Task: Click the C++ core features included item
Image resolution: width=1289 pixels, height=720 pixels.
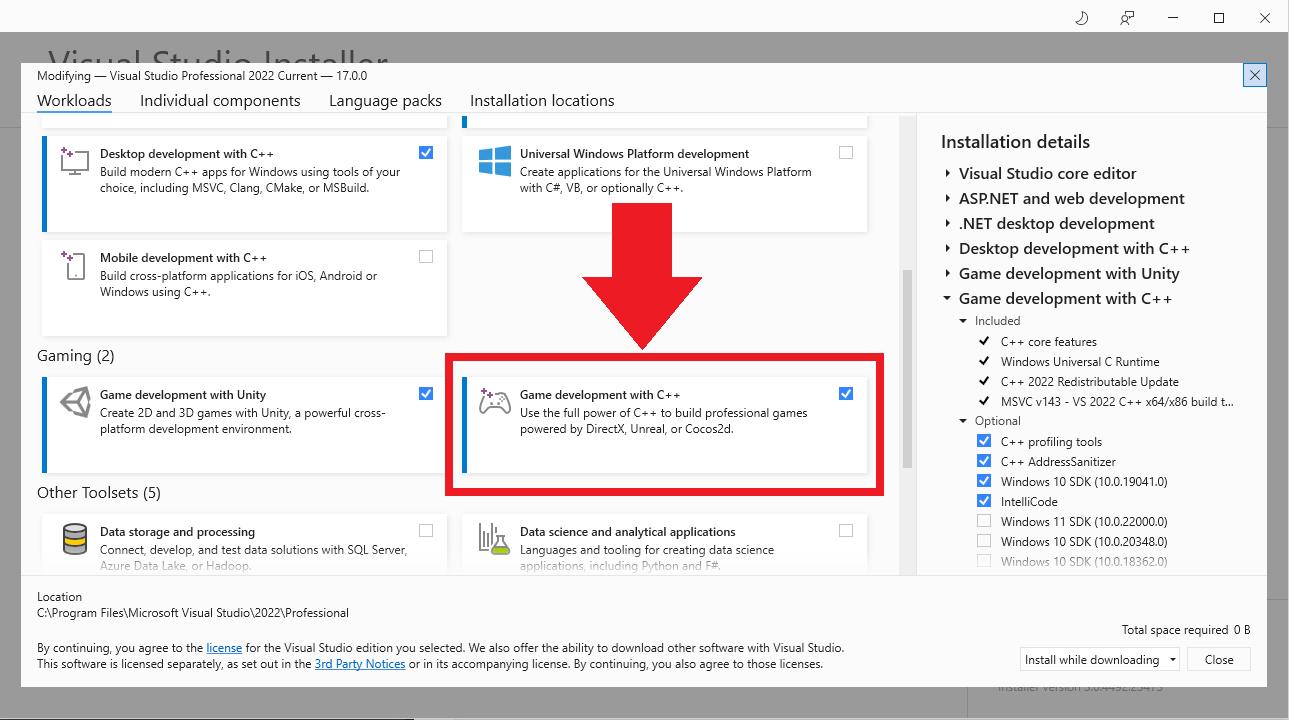Action: 1048,342
